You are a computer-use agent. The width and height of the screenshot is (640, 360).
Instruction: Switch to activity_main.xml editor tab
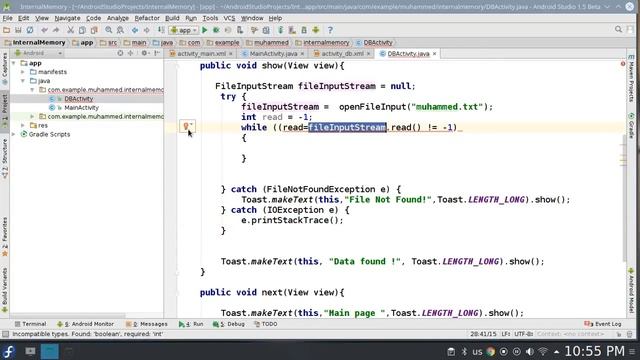click(x=201, y=54)
